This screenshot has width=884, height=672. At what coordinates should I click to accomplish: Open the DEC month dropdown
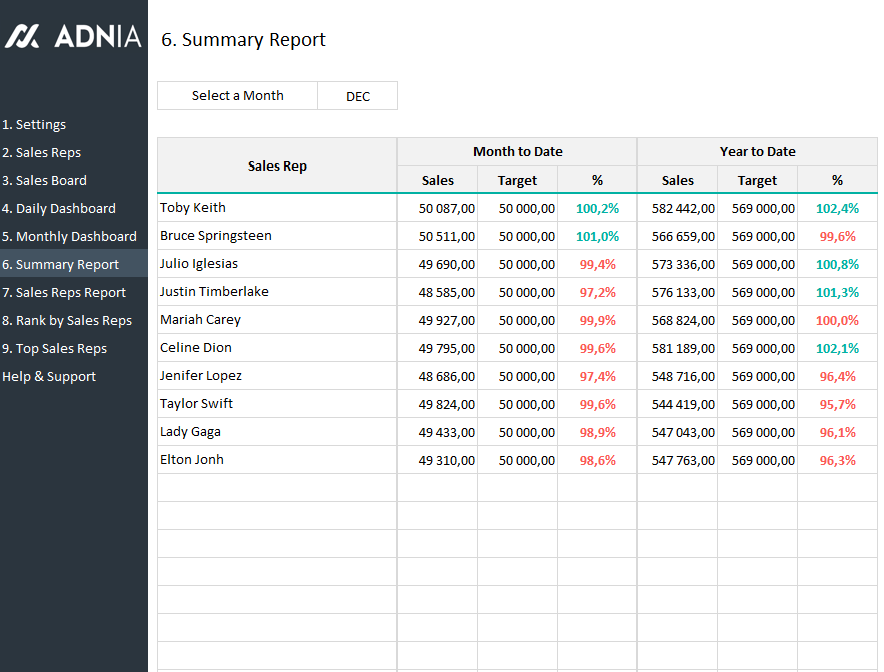358,96
